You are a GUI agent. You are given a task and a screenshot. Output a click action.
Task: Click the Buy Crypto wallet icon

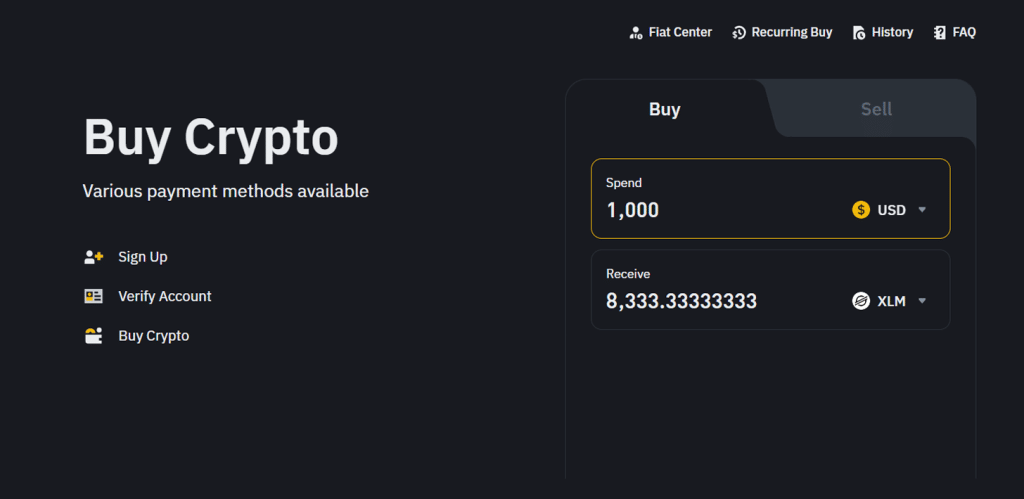pos(94,336)
